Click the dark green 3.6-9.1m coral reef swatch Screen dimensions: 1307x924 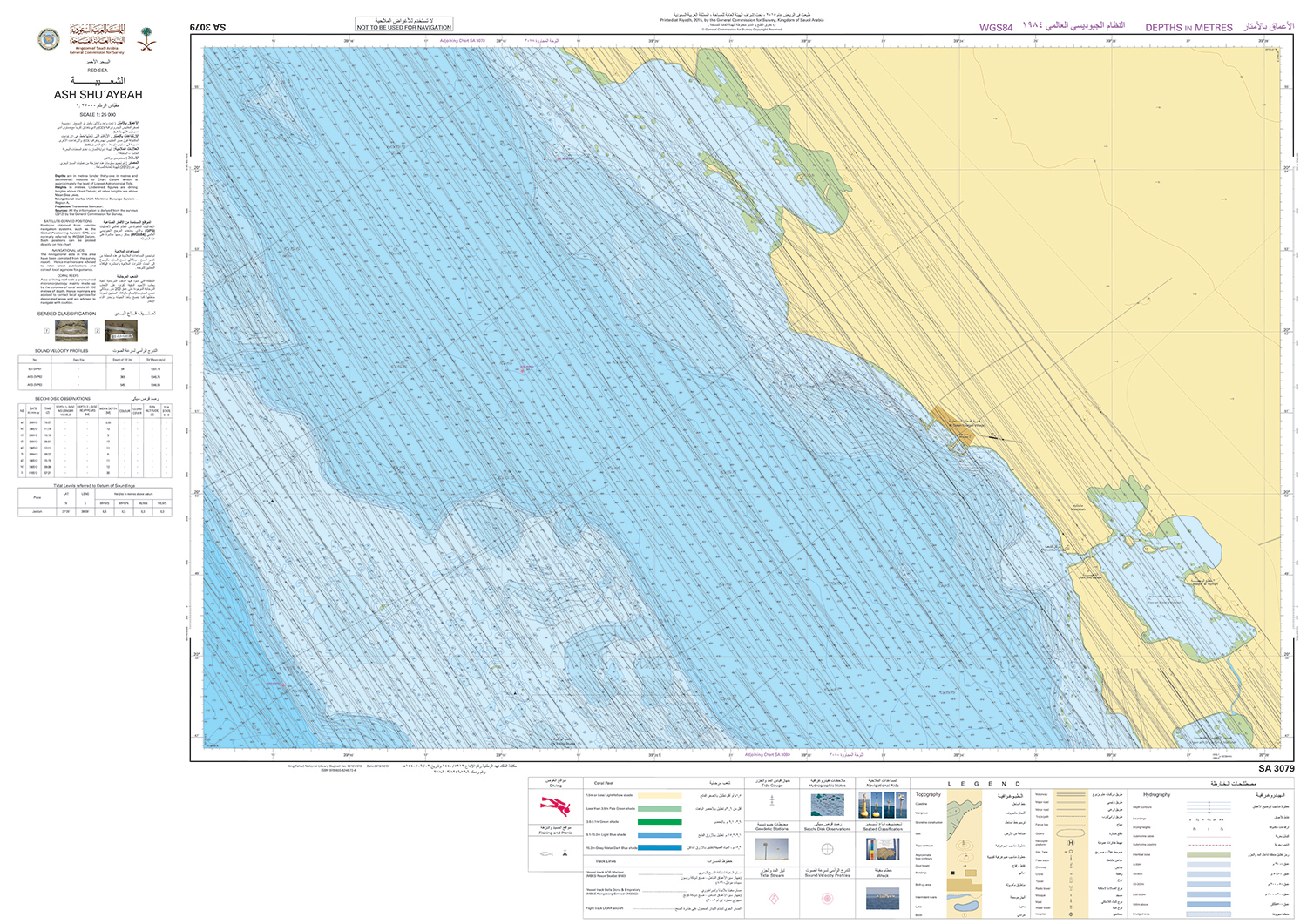[659, 821]
